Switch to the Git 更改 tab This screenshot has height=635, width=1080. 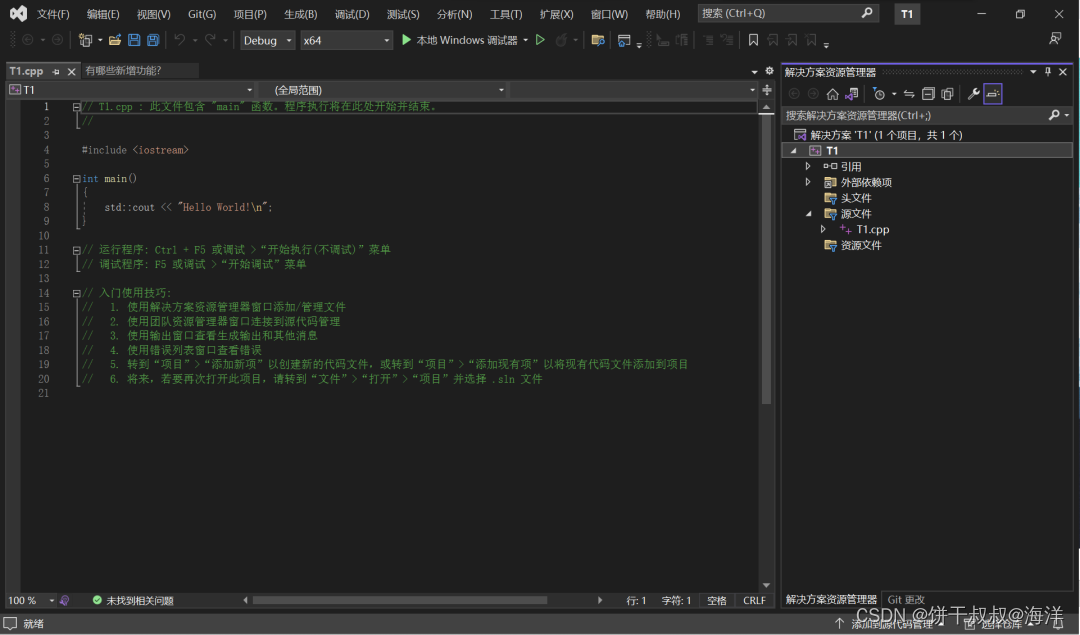pyautogui.click(x=906, y=600)
